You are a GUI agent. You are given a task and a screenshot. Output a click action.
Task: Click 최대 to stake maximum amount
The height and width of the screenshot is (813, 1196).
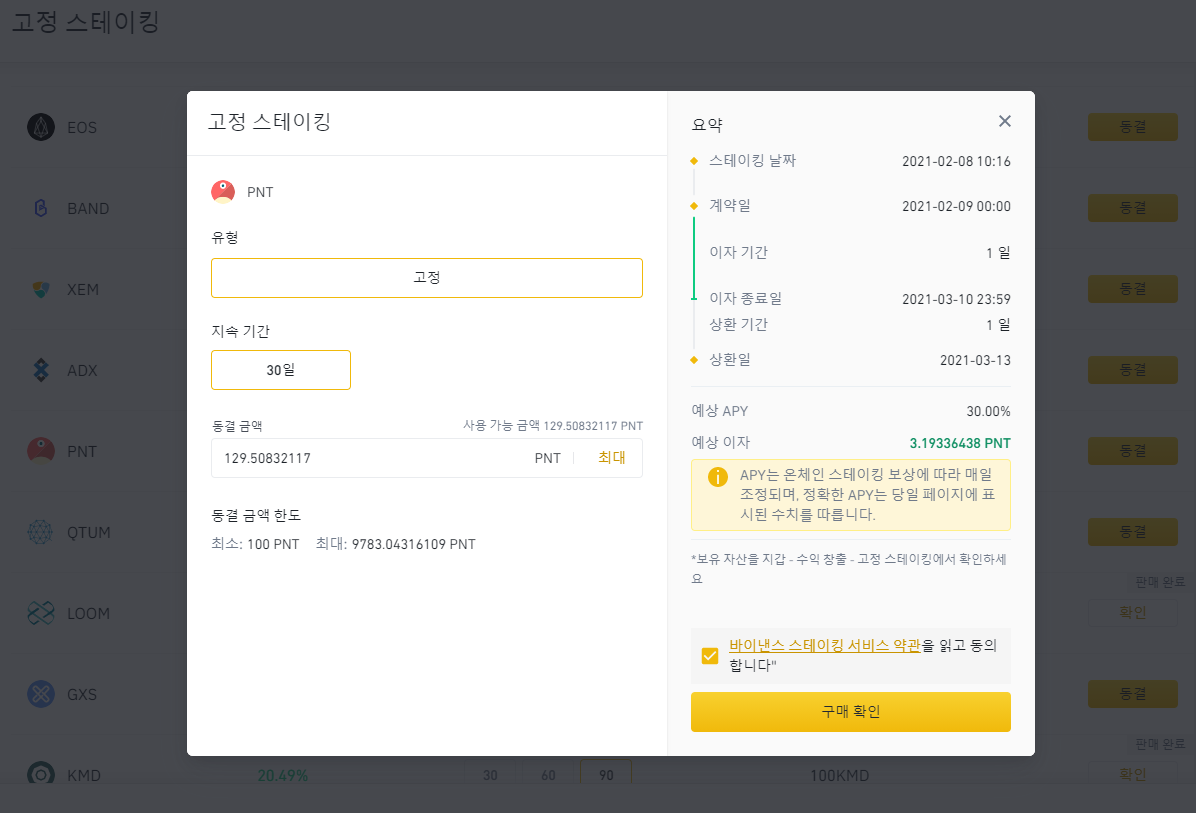click(x=611, y=458)
